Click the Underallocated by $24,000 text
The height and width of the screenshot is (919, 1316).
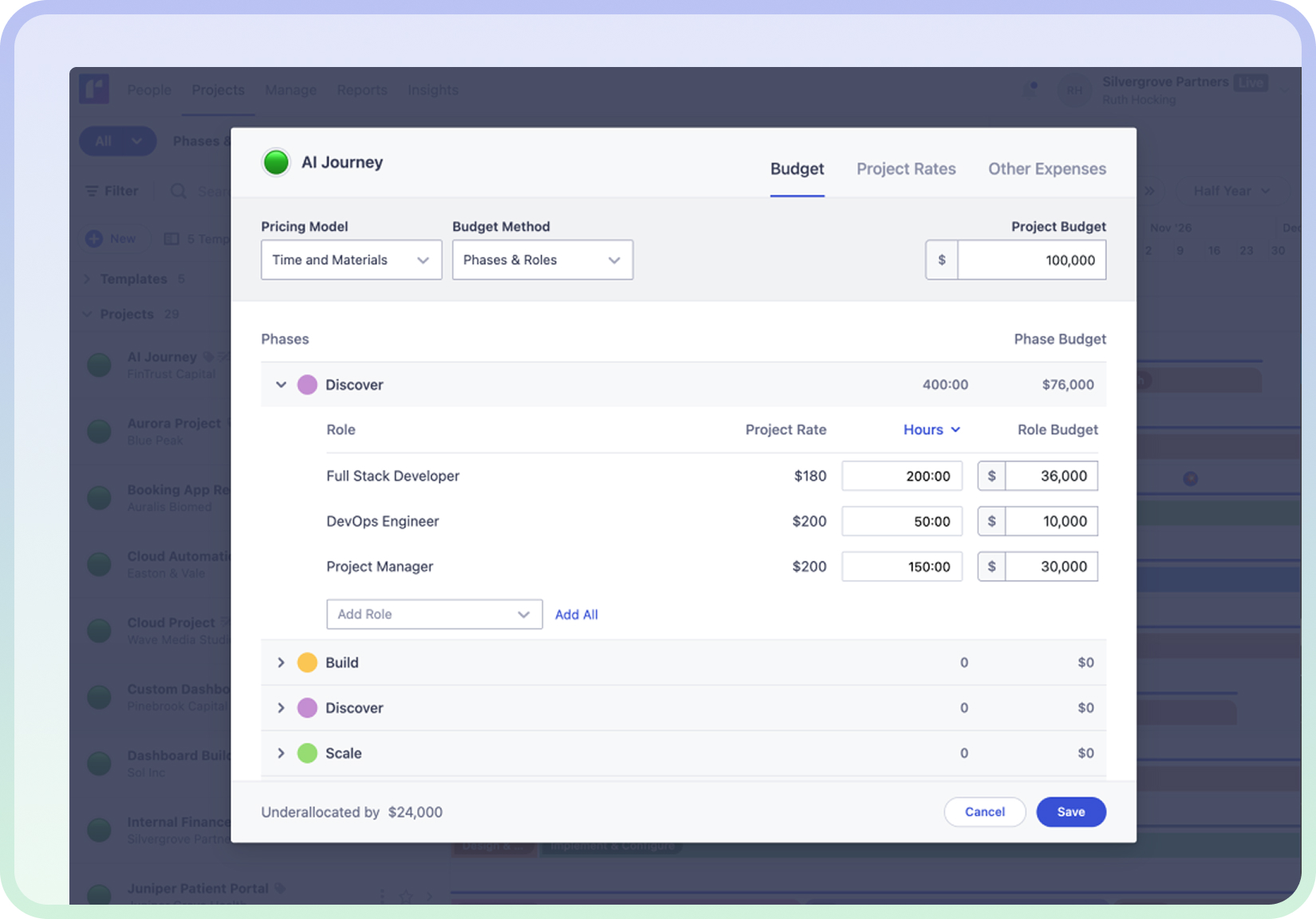click(x=352, y=812)
